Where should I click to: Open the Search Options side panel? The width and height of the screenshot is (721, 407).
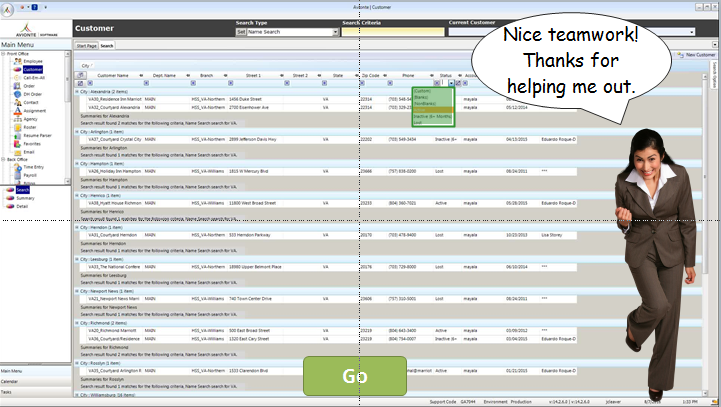pyautogui.click(x=715, y=75)
